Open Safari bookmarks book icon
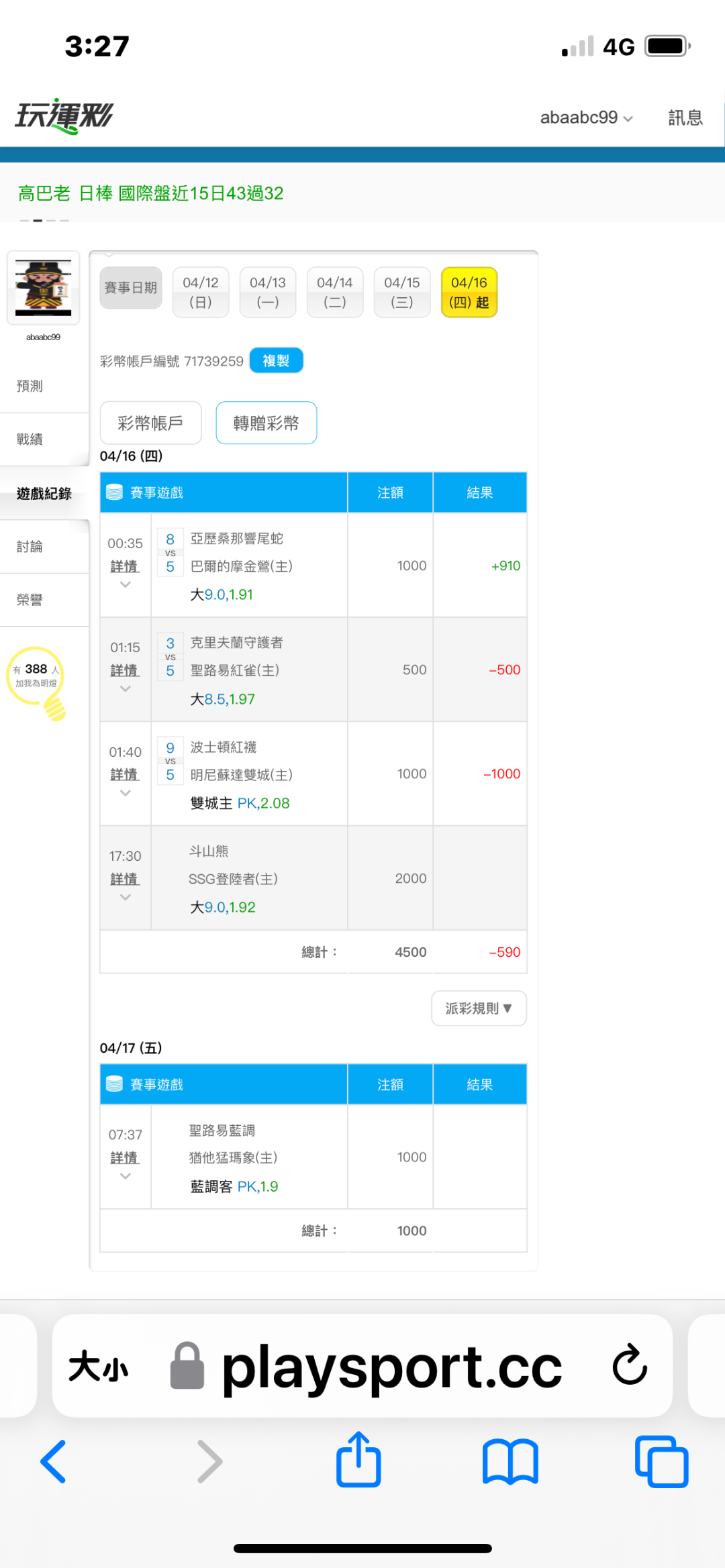Image resolution: width=725 pixels, height=1568 pixels. (x=510, y=1461)
